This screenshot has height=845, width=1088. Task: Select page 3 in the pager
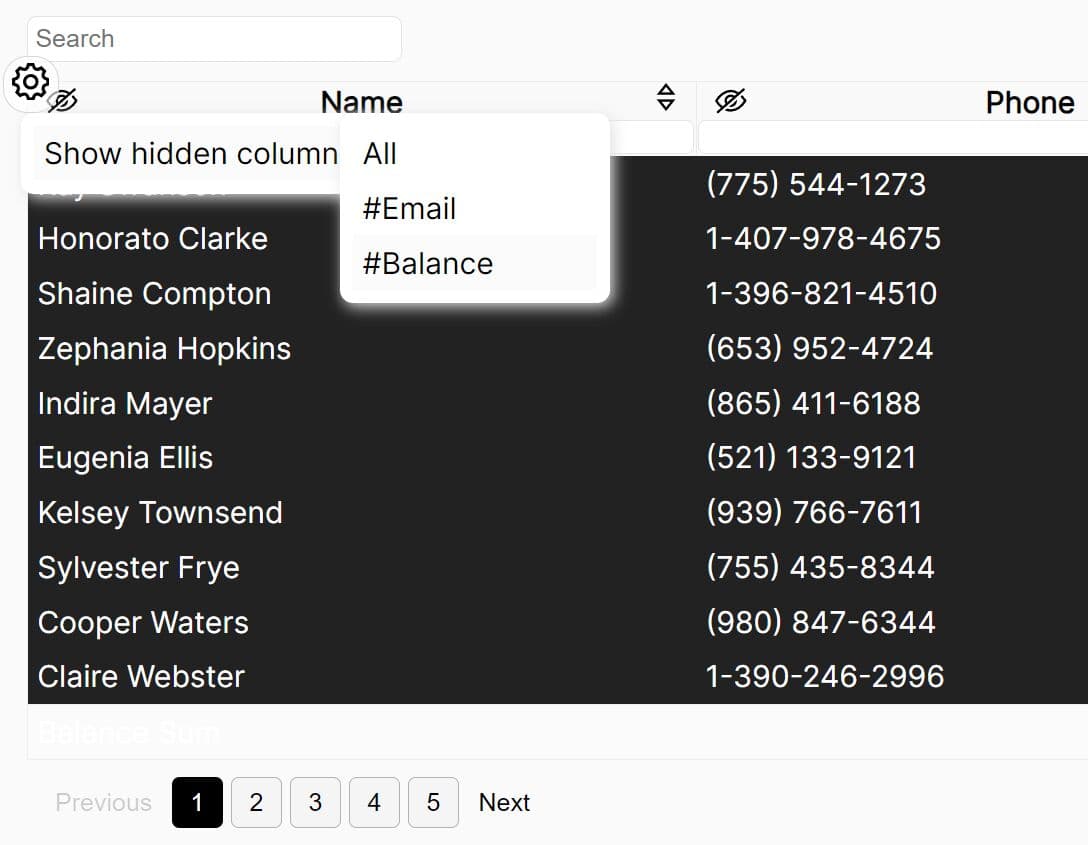coord(315,802)
